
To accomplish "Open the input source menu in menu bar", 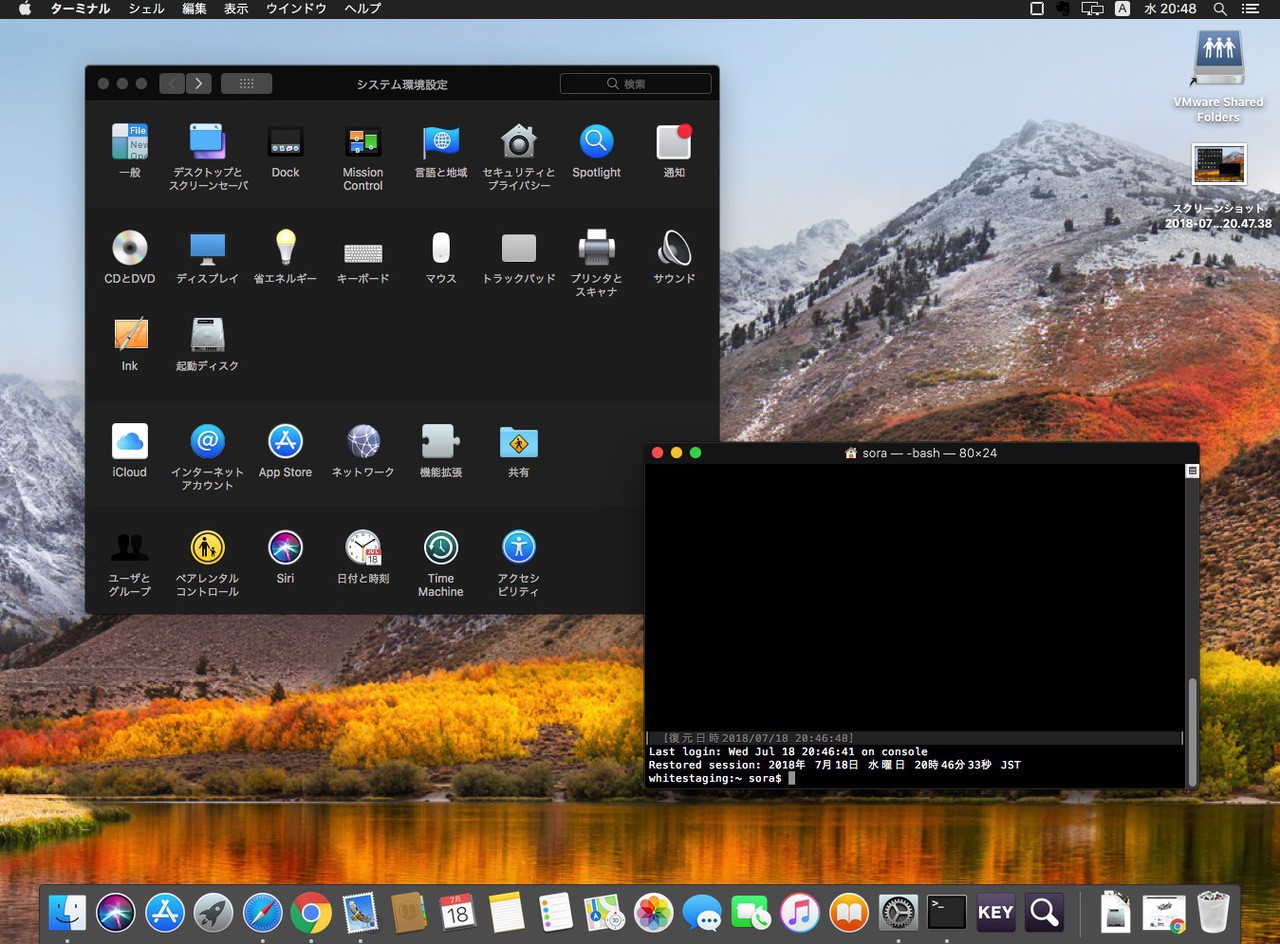I will [x=1122, y=8].
